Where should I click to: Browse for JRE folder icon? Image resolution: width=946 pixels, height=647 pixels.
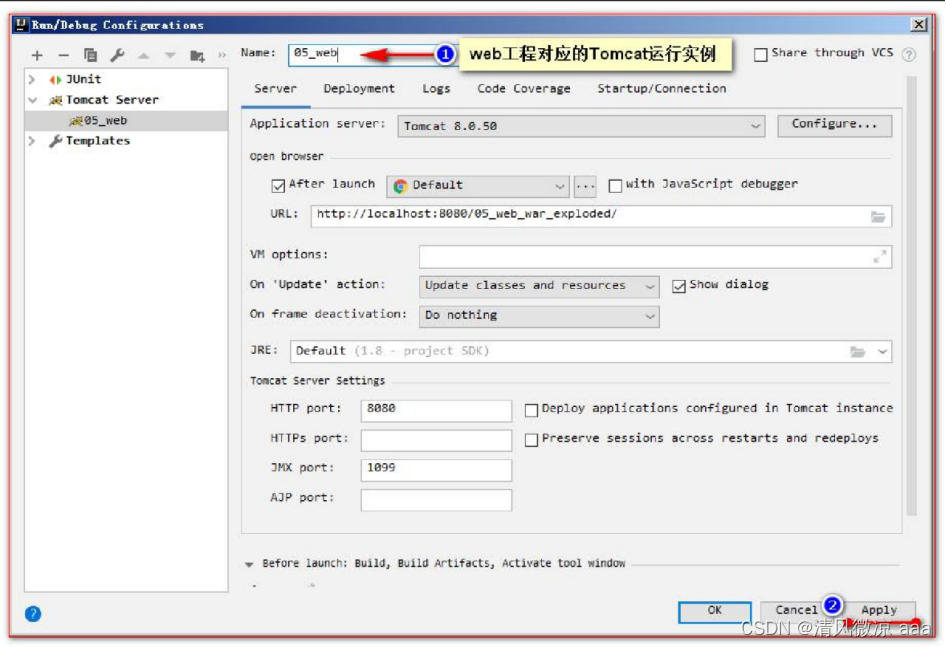(x=857, y=351)
